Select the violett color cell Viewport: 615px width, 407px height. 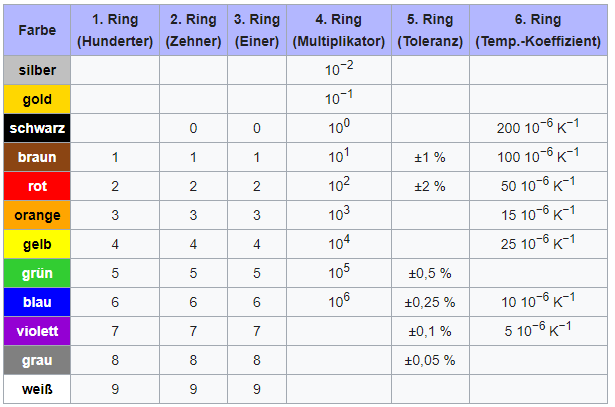click(x=37, y=331)
